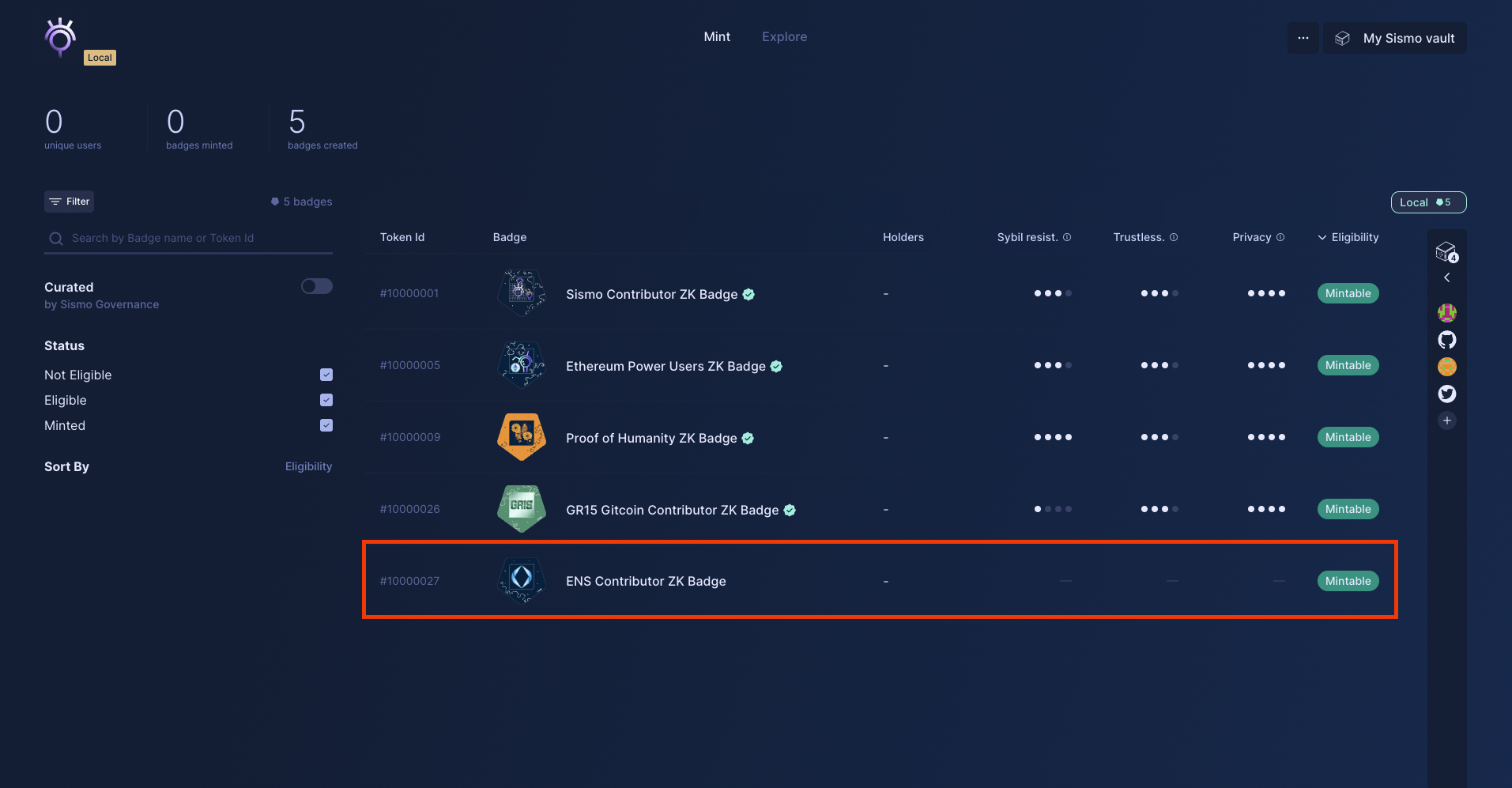
Task: Select the Twitter account icon in sidebar
Action: point(1447,394)
